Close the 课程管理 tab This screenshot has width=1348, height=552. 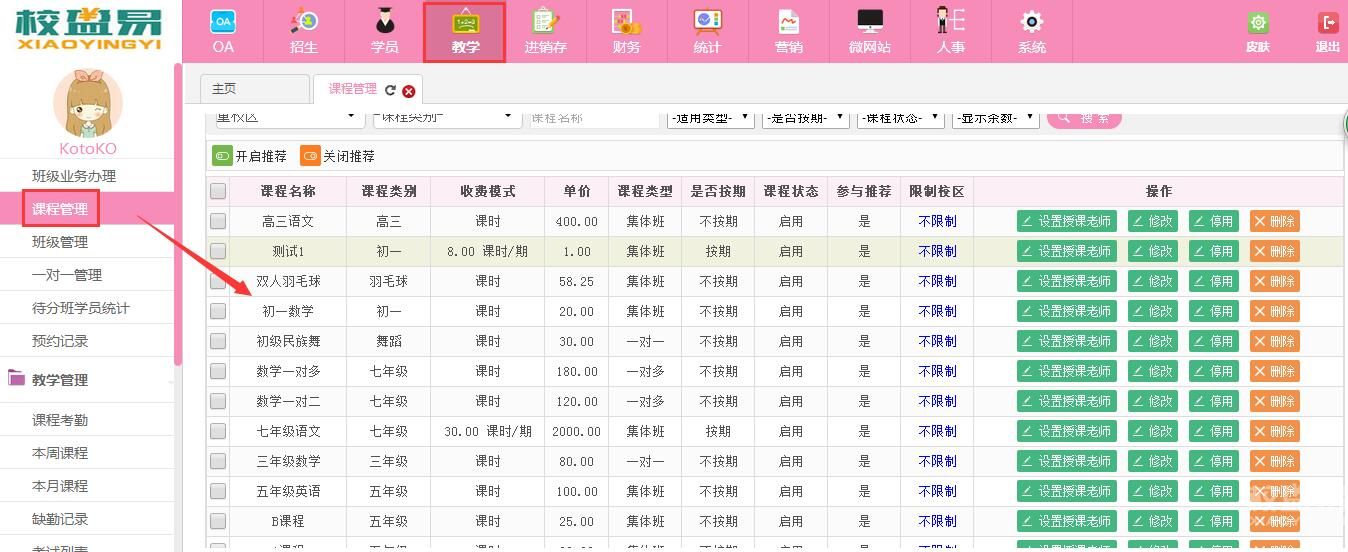[x=408, y=91]
